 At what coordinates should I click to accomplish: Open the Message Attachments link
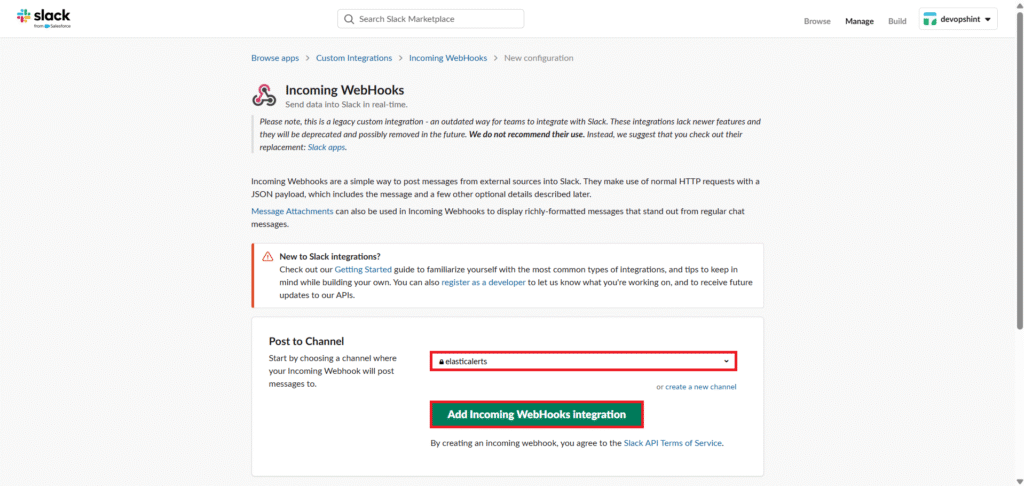(292, 212)
